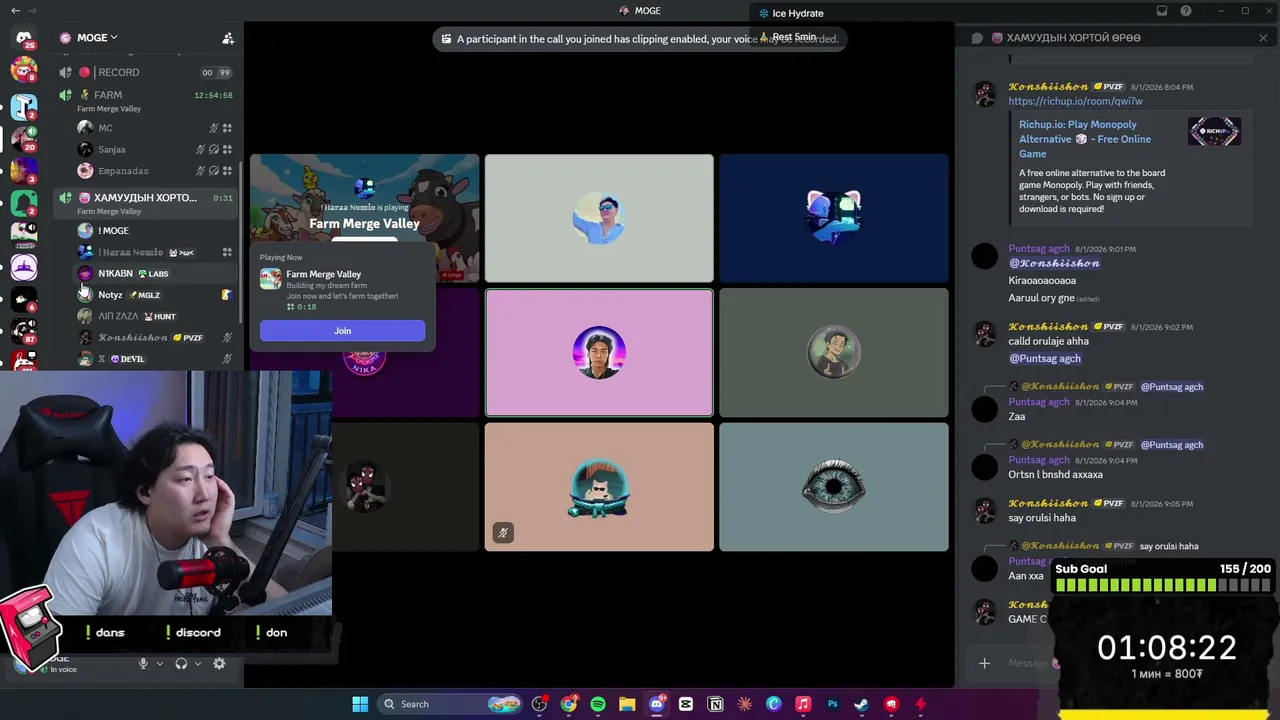The height and width of the screenshot is (720, 1280).
Task: Open Photoshop from the taskbar
Action: coord(832,704)
